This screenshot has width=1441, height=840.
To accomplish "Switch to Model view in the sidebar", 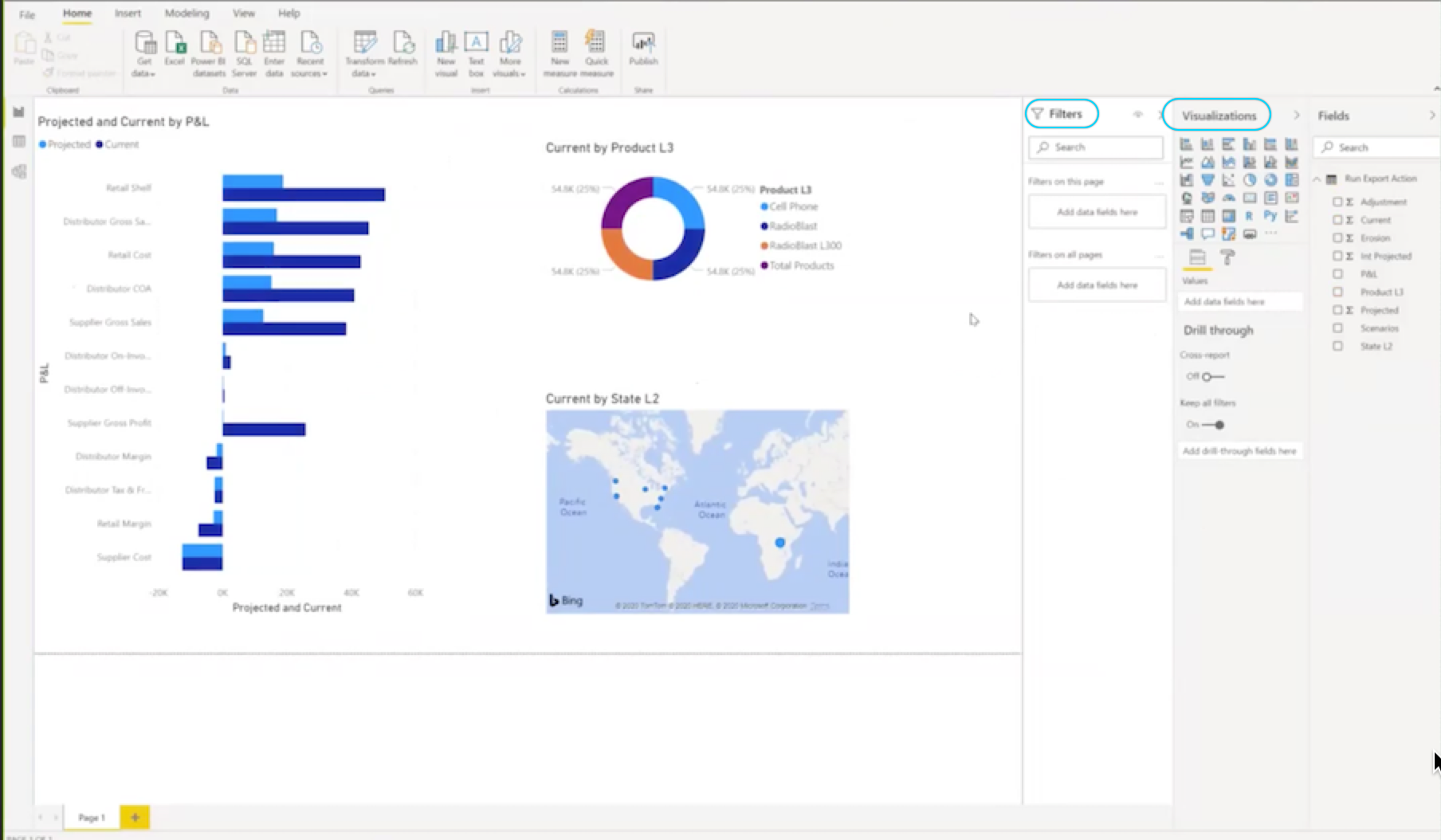I will pyautogui.click(x=18, y=171).
